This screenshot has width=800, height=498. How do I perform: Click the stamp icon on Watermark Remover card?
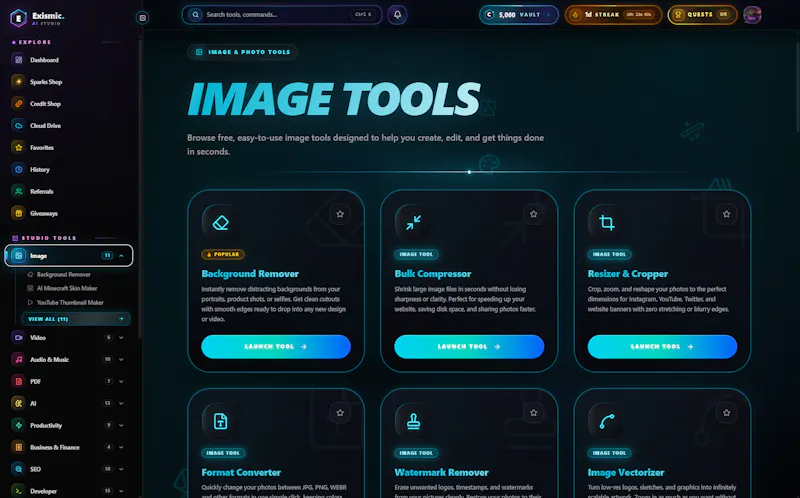click(413, 421)
